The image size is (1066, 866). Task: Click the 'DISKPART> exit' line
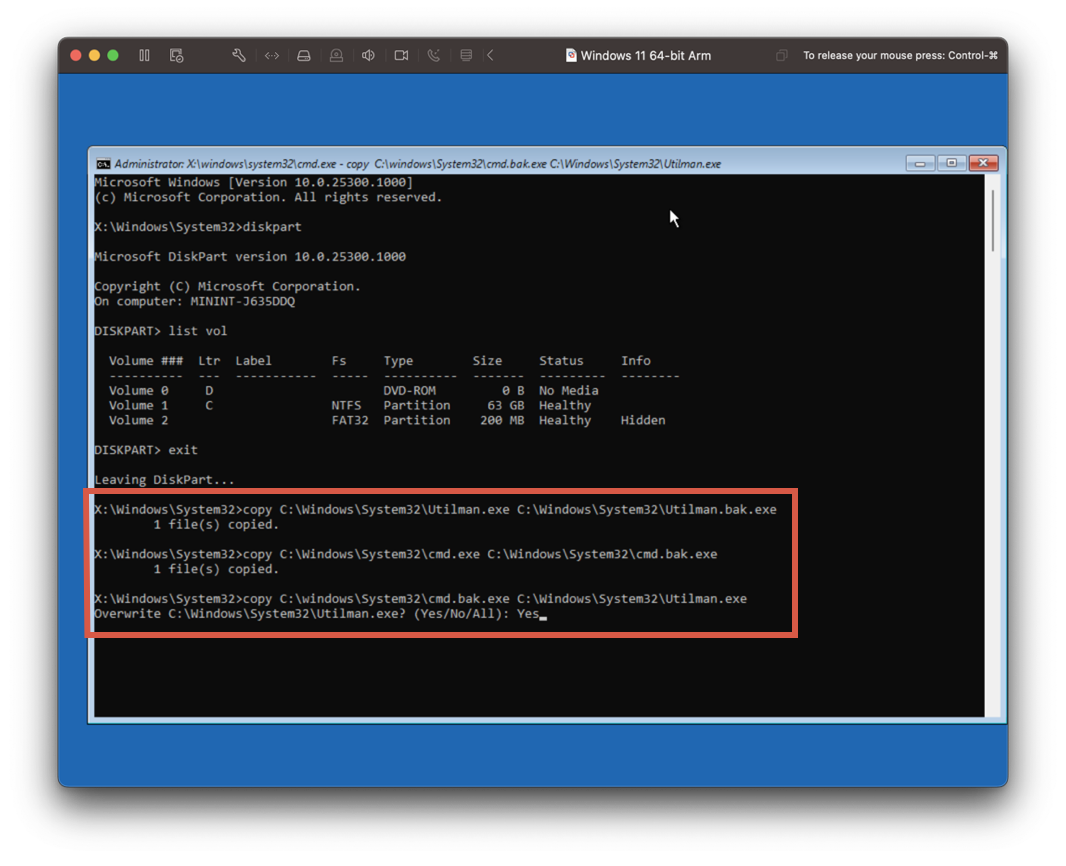tap(146, 450)
